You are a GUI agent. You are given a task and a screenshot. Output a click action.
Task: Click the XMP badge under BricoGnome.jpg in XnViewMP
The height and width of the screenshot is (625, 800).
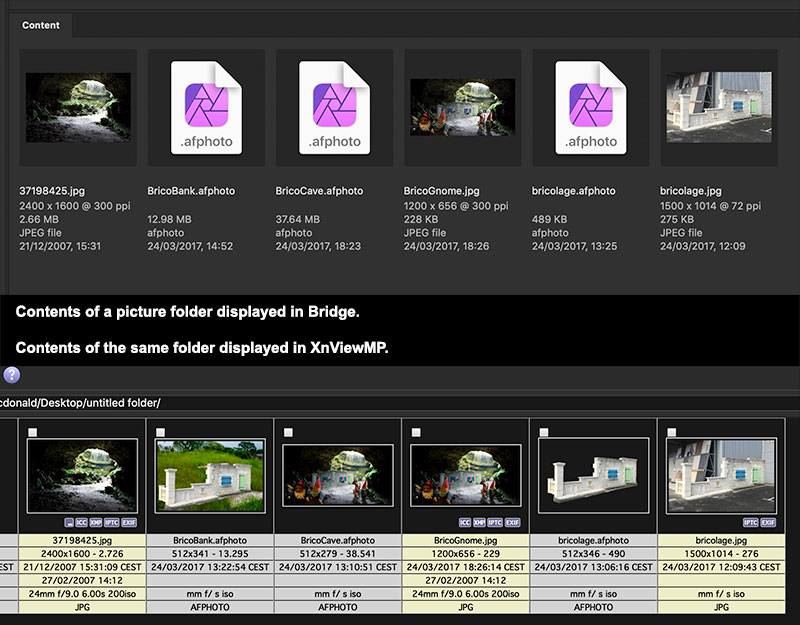(x=479, y=522)
